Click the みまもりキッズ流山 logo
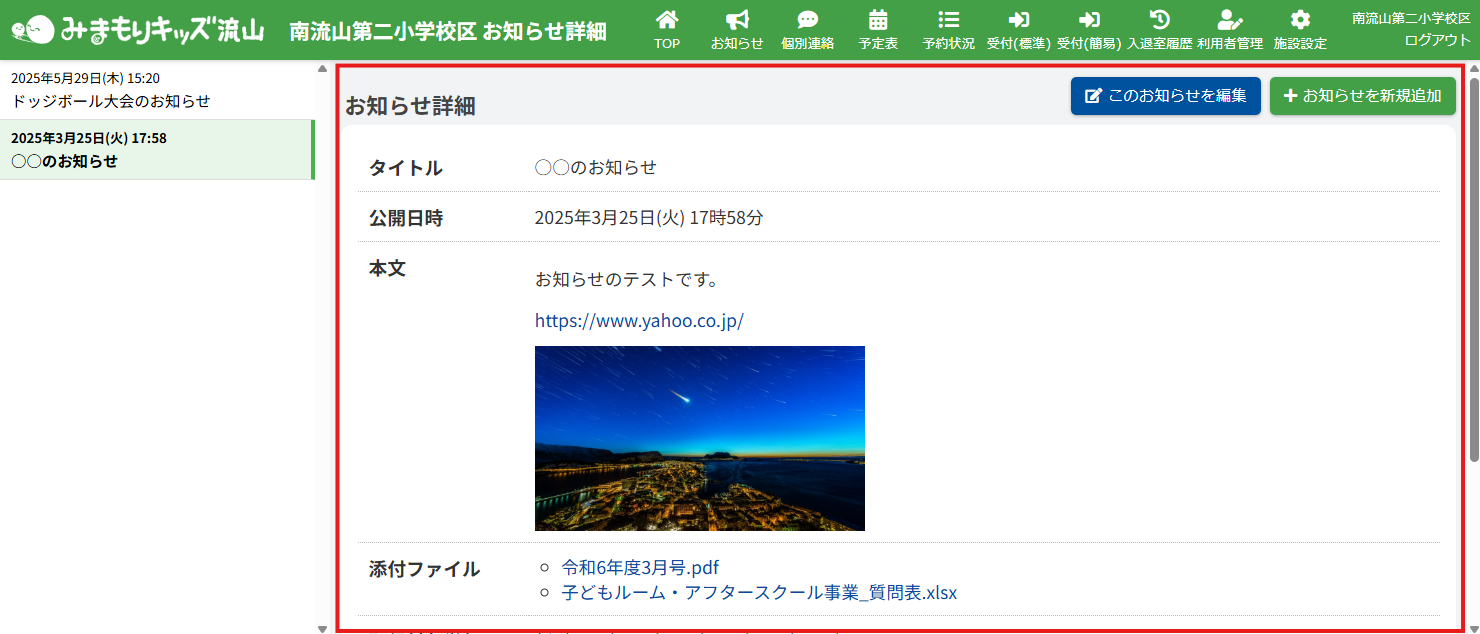Screen dimensions: 1480x634 [x=138, y=30]
